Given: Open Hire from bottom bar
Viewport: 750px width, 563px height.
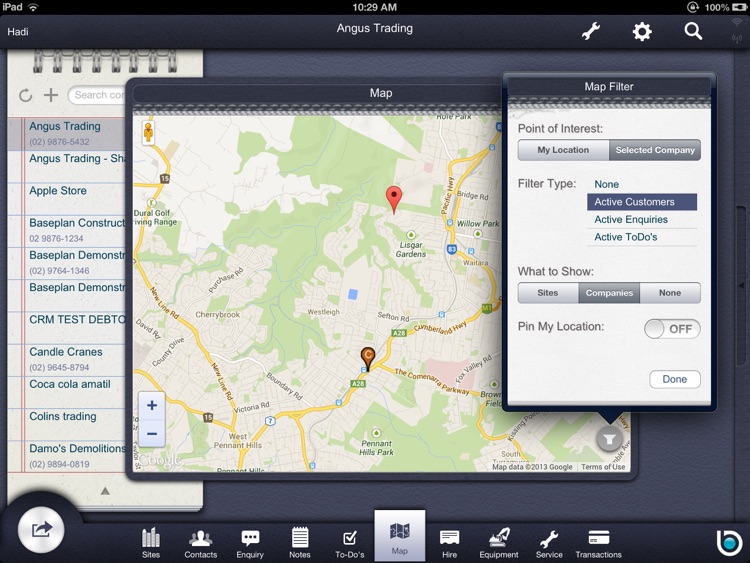Looking at the screenshot, I should click(449, 543).
